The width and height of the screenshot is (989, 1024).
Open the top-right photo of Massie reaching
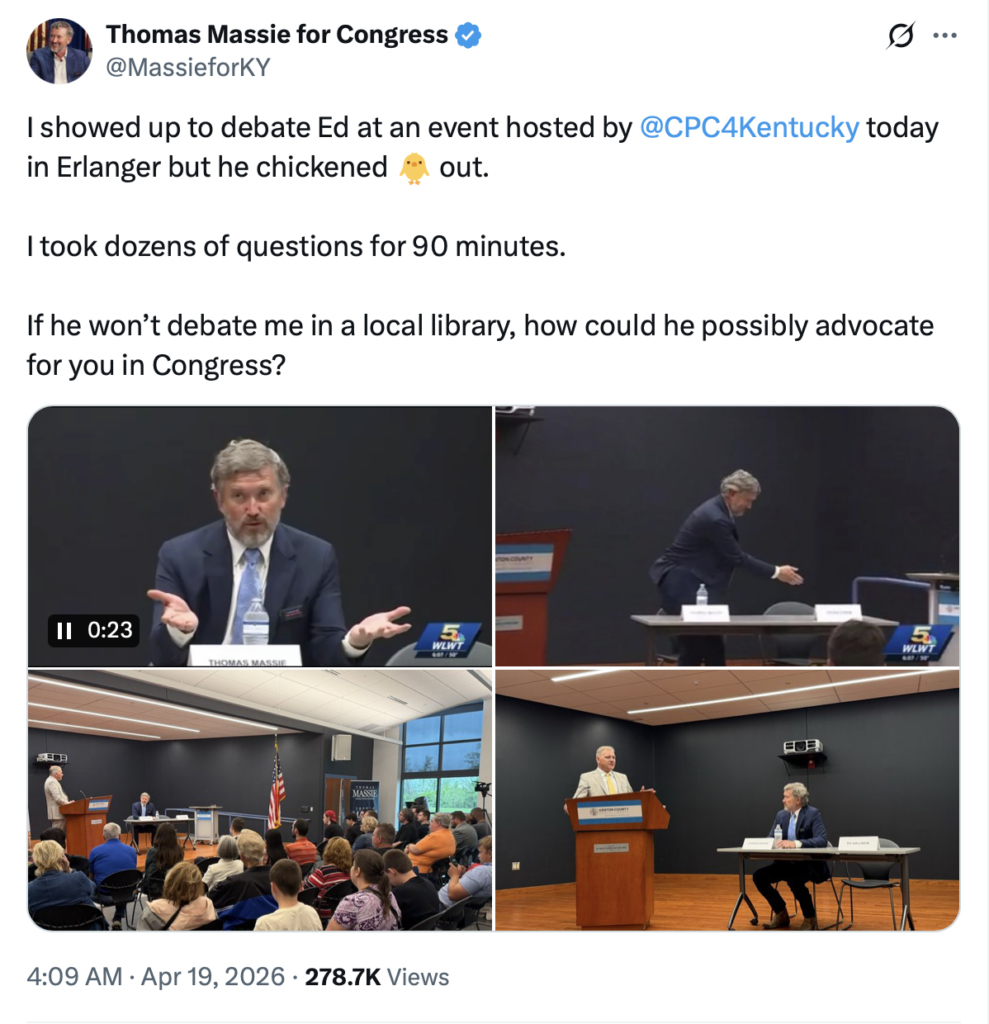point(727,536)
